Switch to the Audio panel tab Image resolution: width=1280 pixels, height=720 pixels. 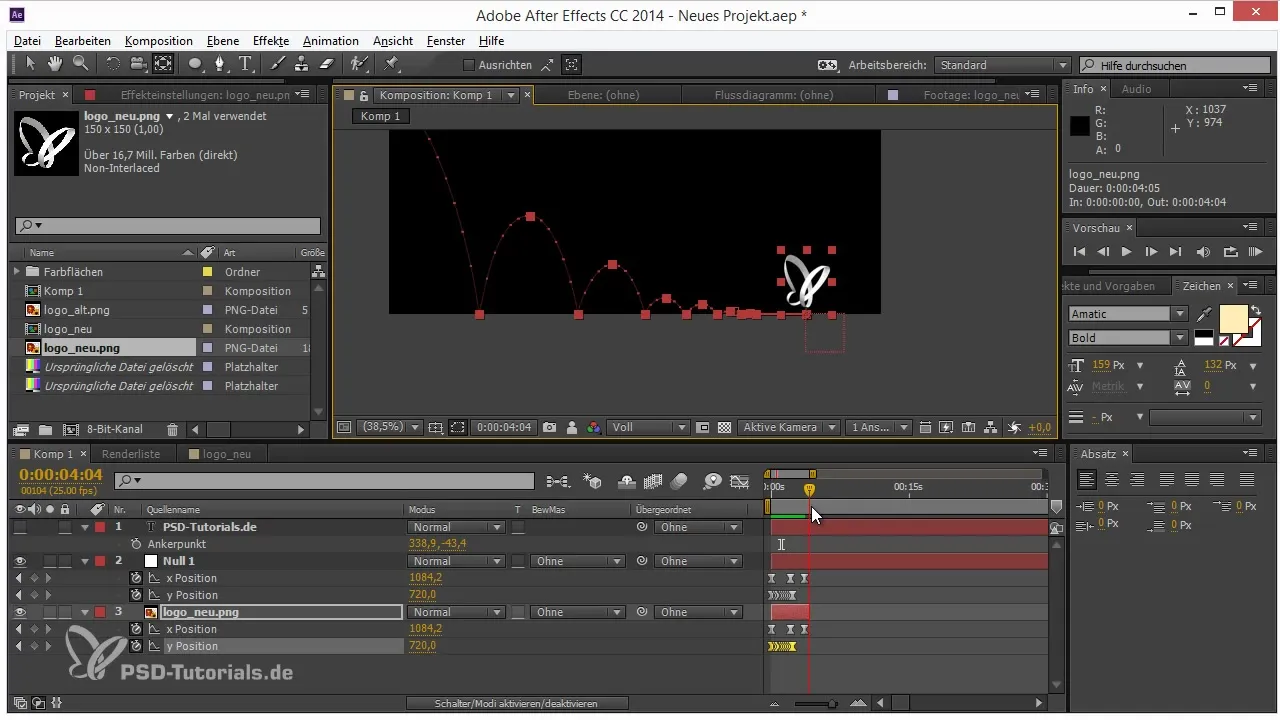(x=1136, y=89)
